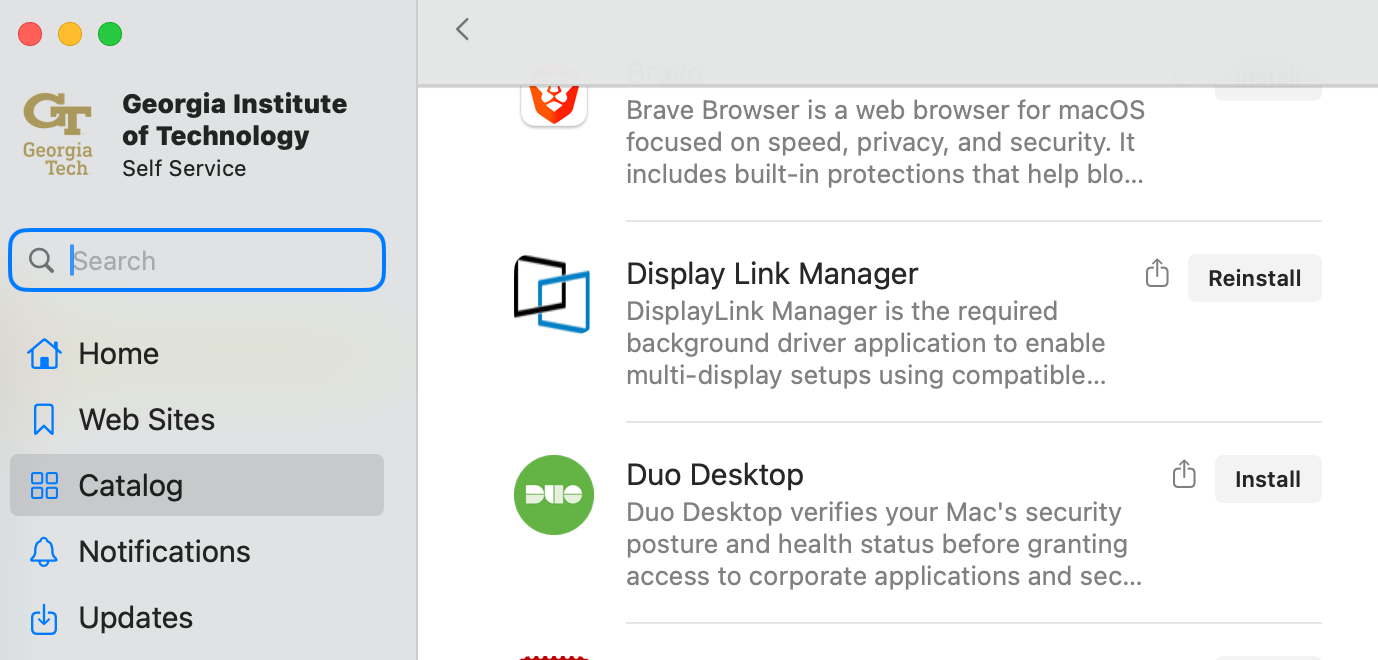Reinstall Display Link Manager
This screenshot has height=660, width=1378.
[1255, 278]
